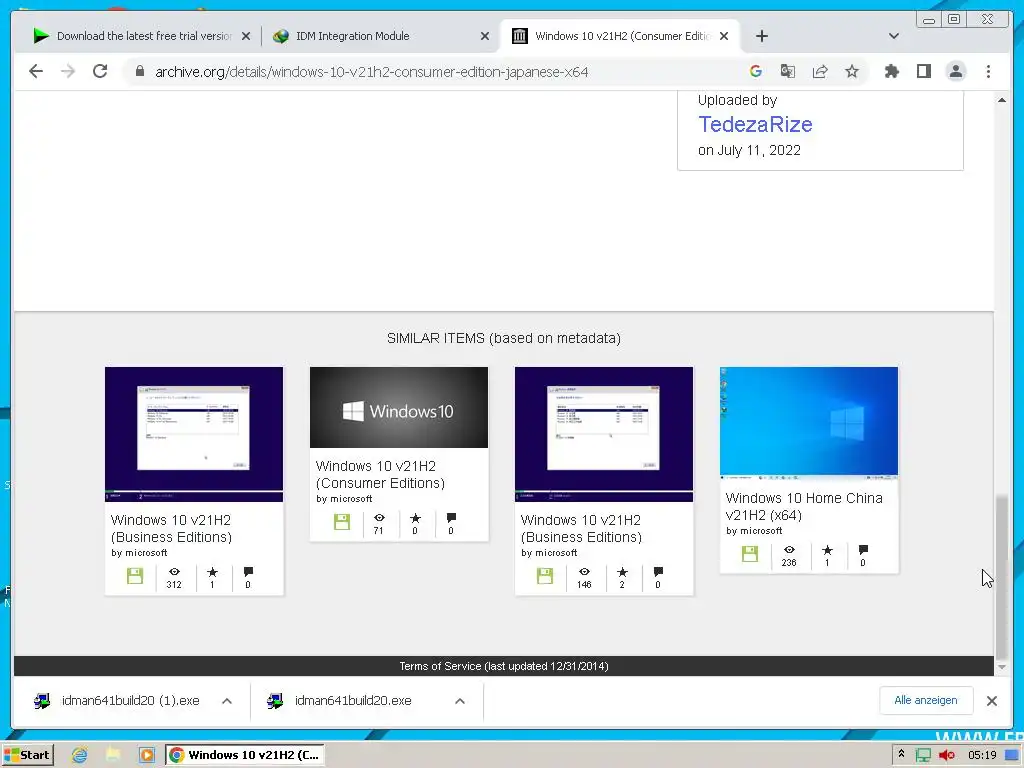Expand options for idman641build20 (1).exe download
The image size is (1024, 768).
click(227, 701)
